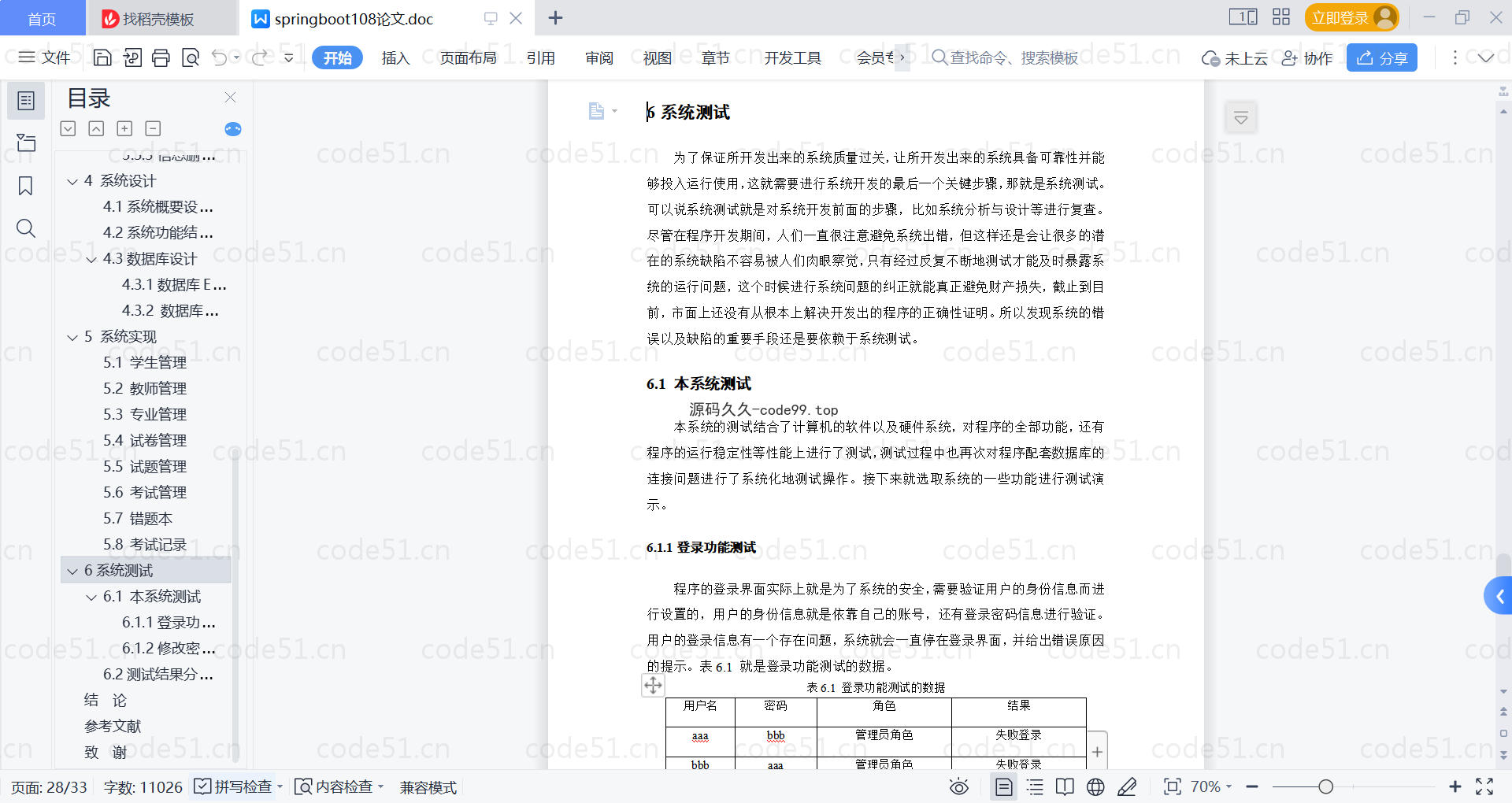Click the Save icon in toolbar
The width and height of the screenshot is (1512, 803).
pos(102,57)
